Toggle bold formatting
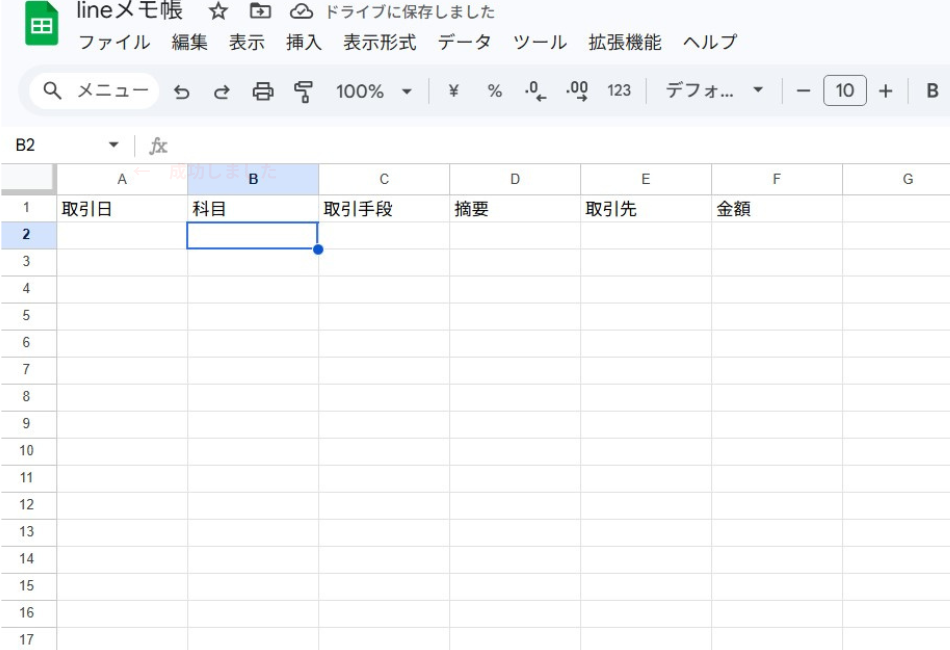The height and width of the screenshot is (650, 950). pos(932,91)
